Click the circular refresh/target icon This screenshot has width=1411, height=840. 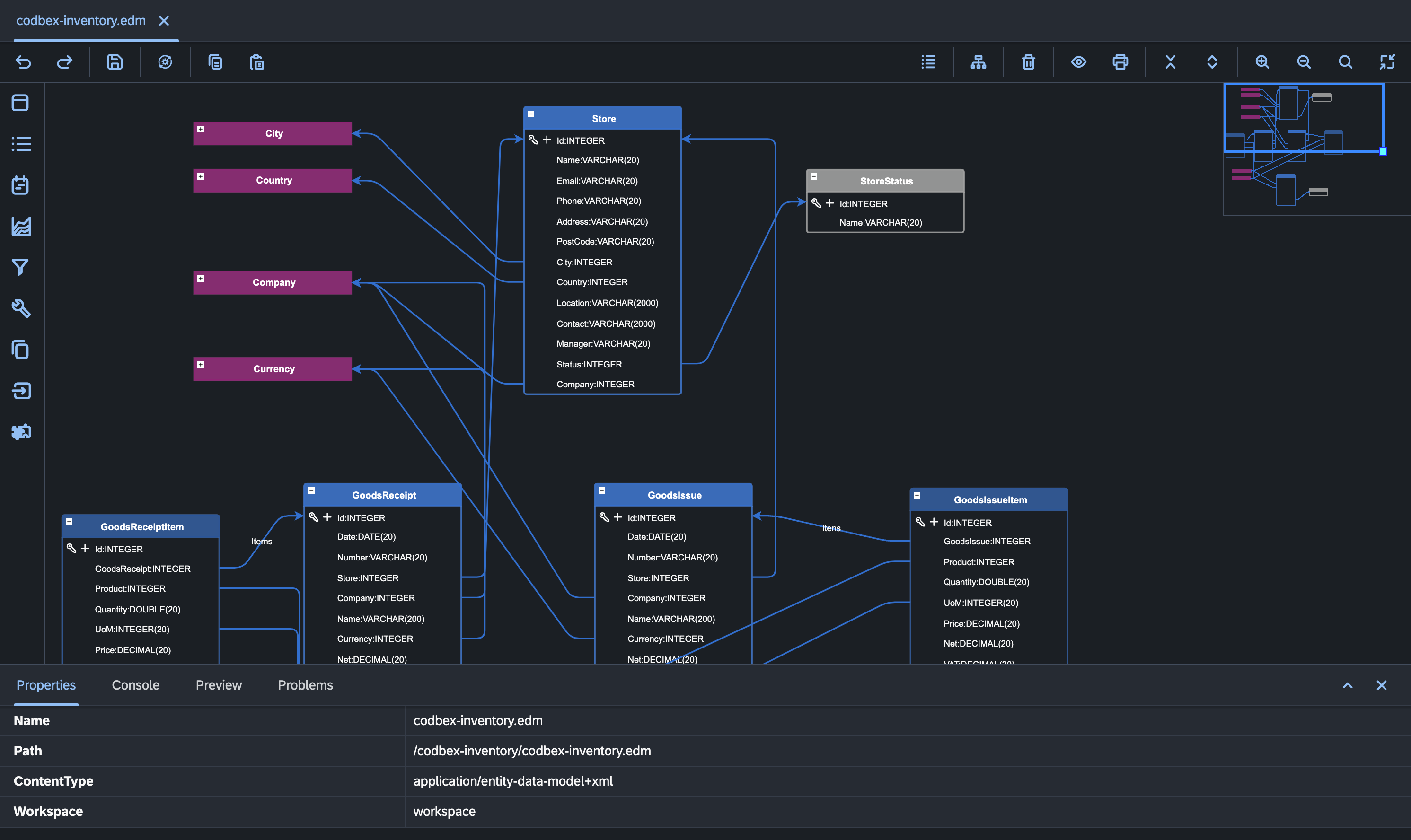tap(164, 62)
